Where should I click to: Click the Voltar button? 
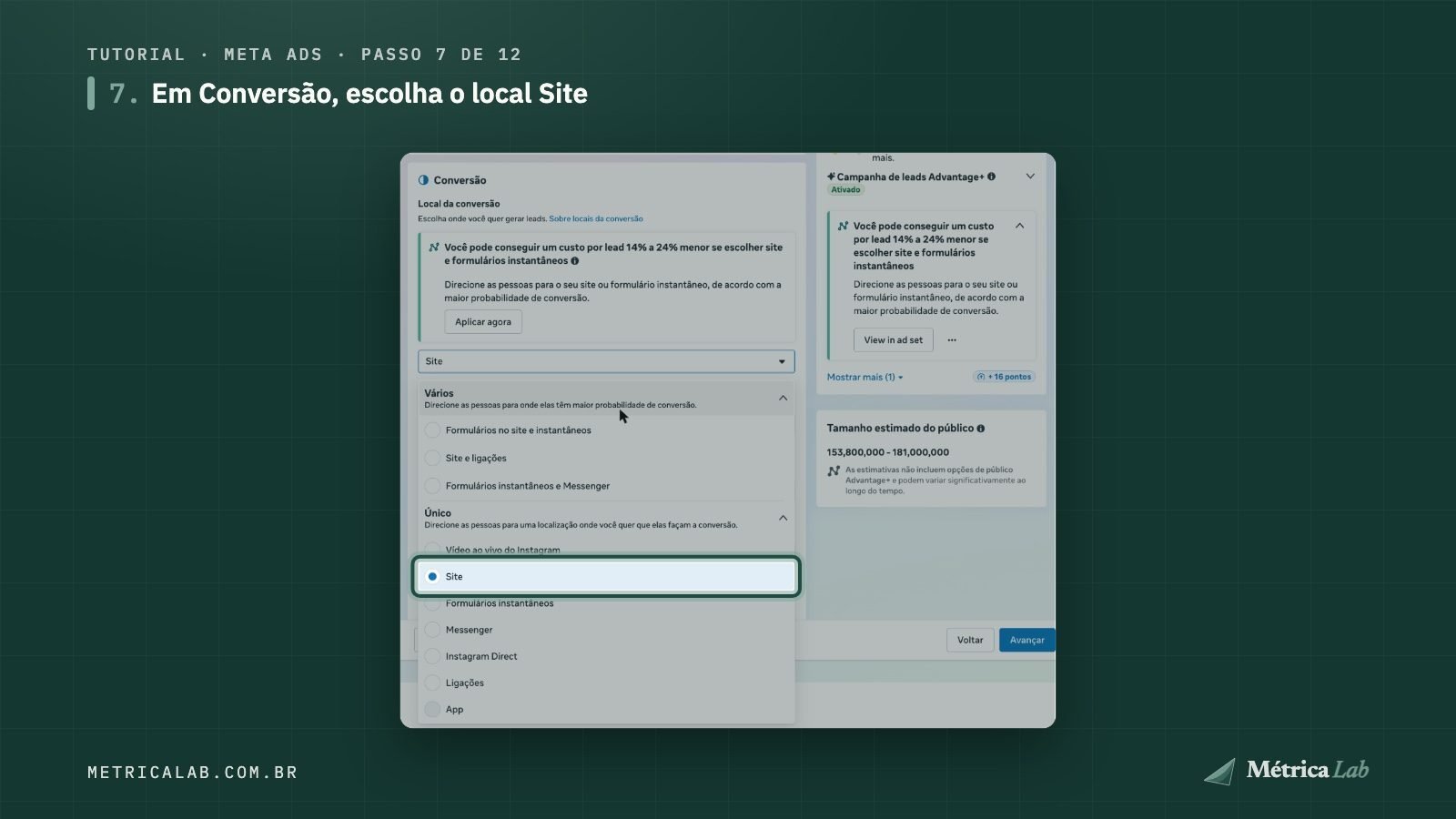pyautogui.click(x=970, y=640)
